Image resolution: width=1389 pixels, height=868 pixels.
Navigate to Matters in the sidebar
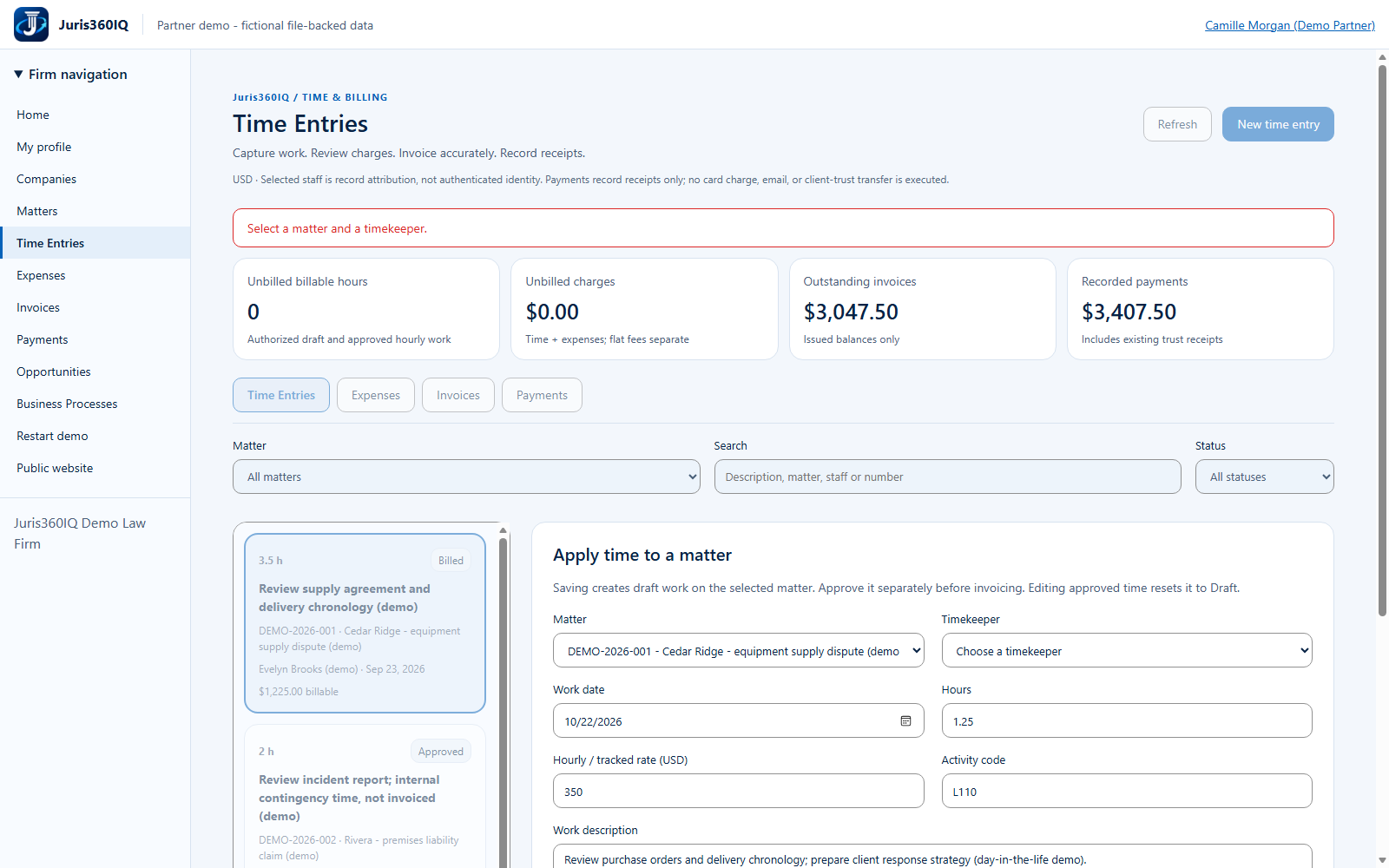click(95, 211)
